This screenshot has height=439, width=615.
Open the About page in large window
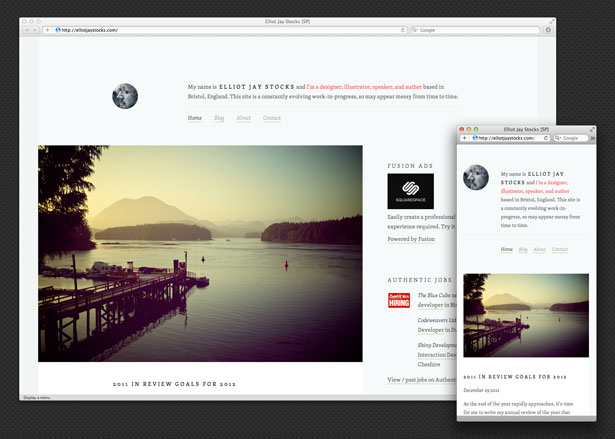tap(243, 118)
